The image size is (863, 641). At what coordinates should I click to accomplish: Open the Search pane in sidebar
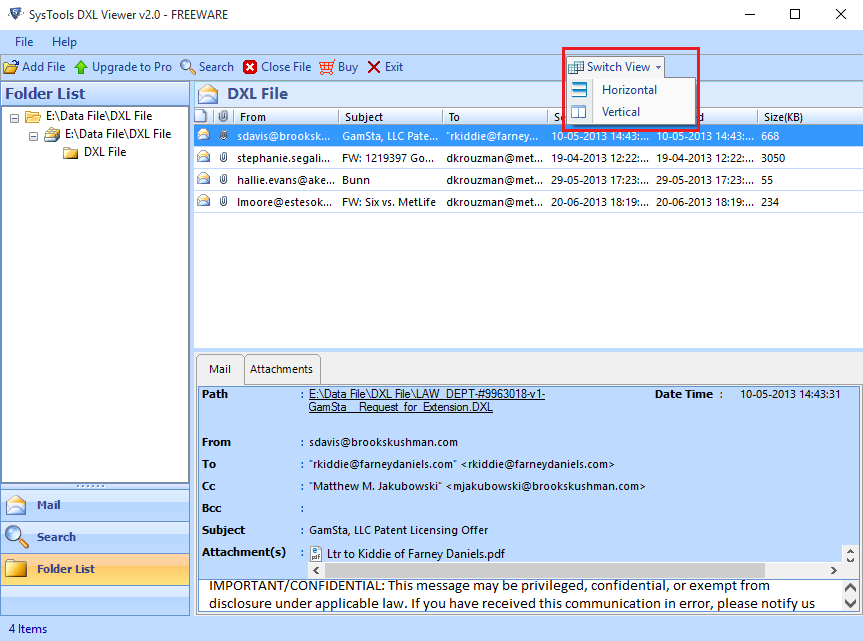coord(56,537)
